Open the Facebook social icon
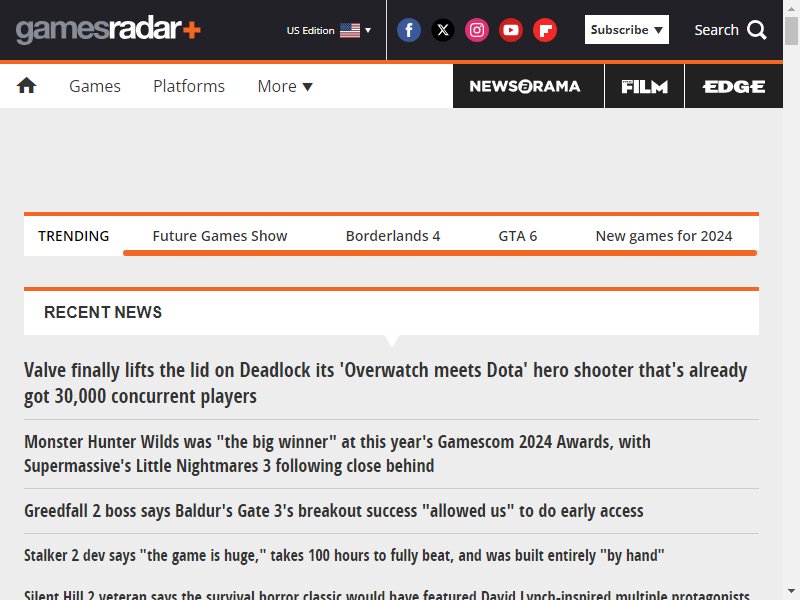The image size is (800, 600). [x=409, y=30]
